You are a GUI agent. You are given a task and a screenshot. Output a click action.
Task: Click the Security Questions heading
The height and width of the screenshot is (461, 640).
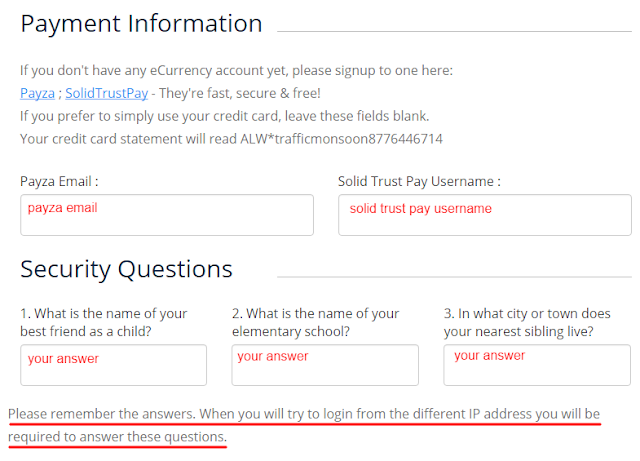pyautogui.click(x=126, y=269)
